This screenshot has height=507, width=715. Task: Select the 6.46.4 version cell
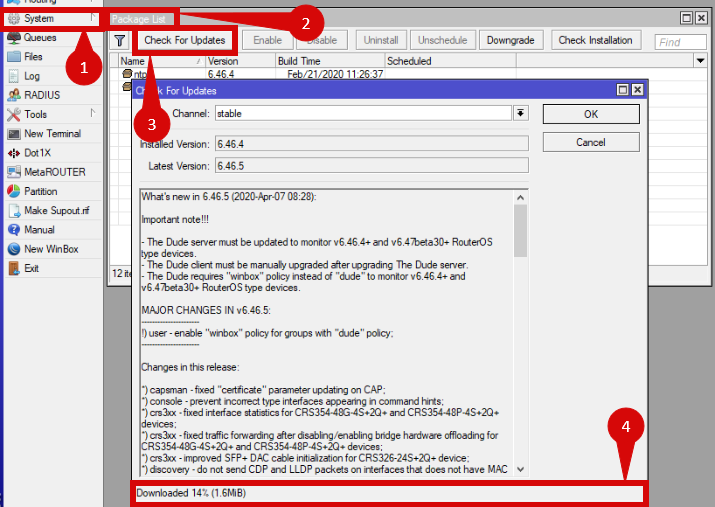(x=221, y=74)
